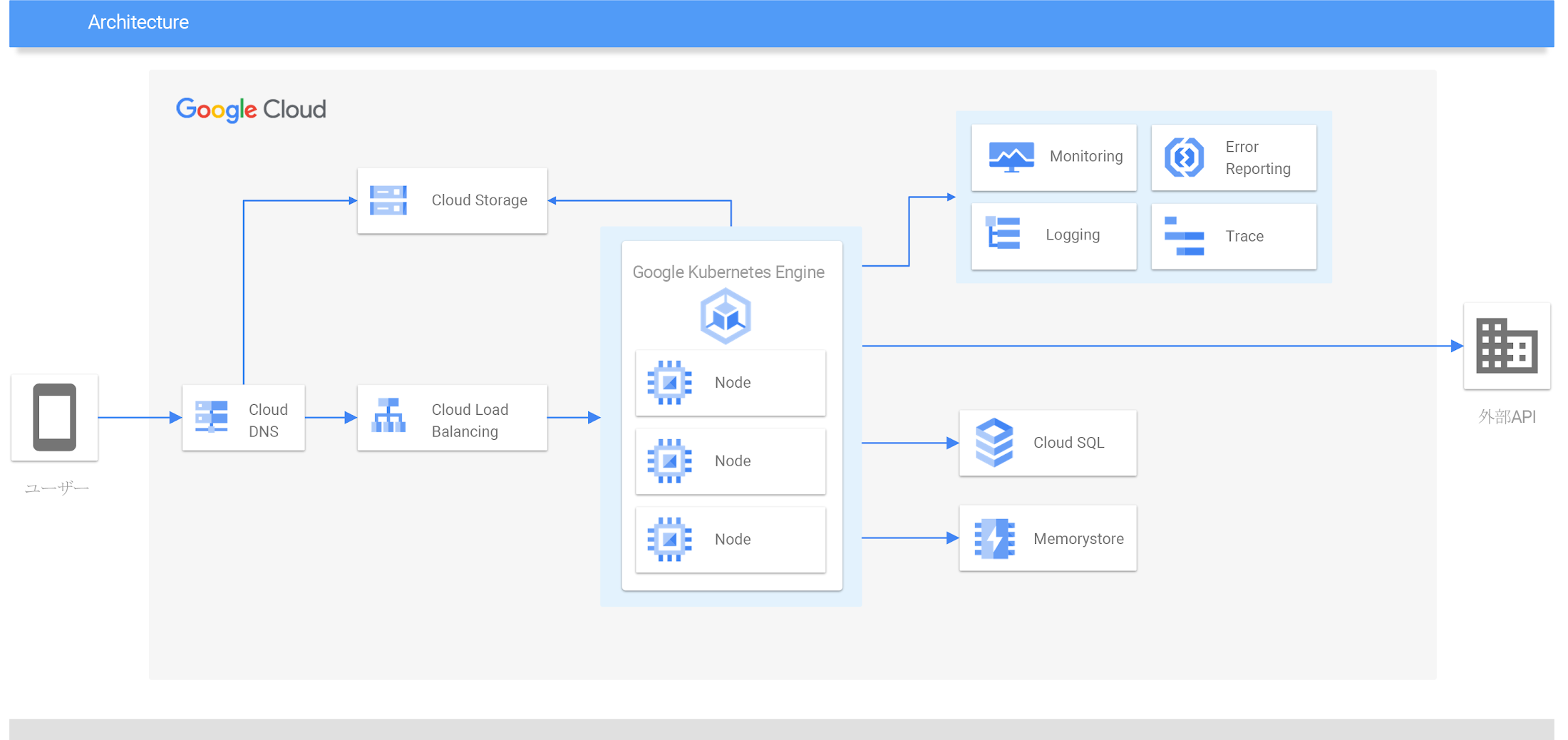The width and height of the screenshot is (1568, 740).
Task: Select the bottom Node chip icon
Action: point(669,540)
